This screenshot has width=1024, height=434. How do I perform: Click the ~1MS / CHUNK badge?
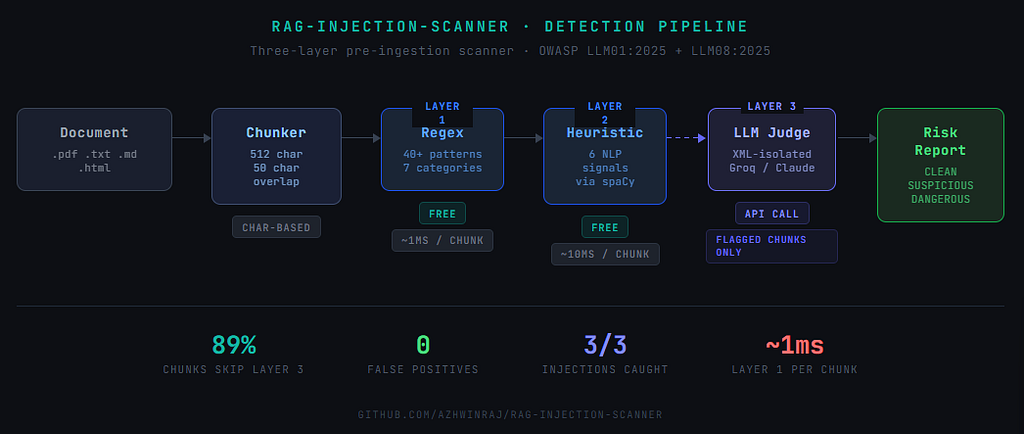coord(442,240)
